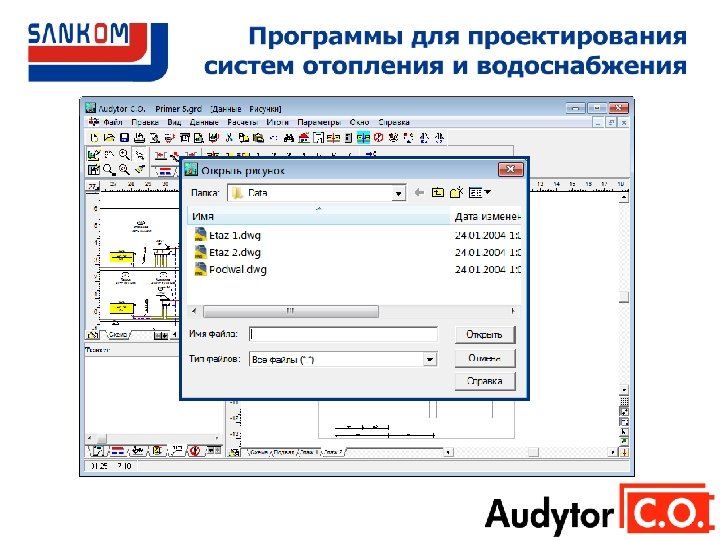Click the Схема sheet tab in left panel
The image size is (720, 540).
118,335
